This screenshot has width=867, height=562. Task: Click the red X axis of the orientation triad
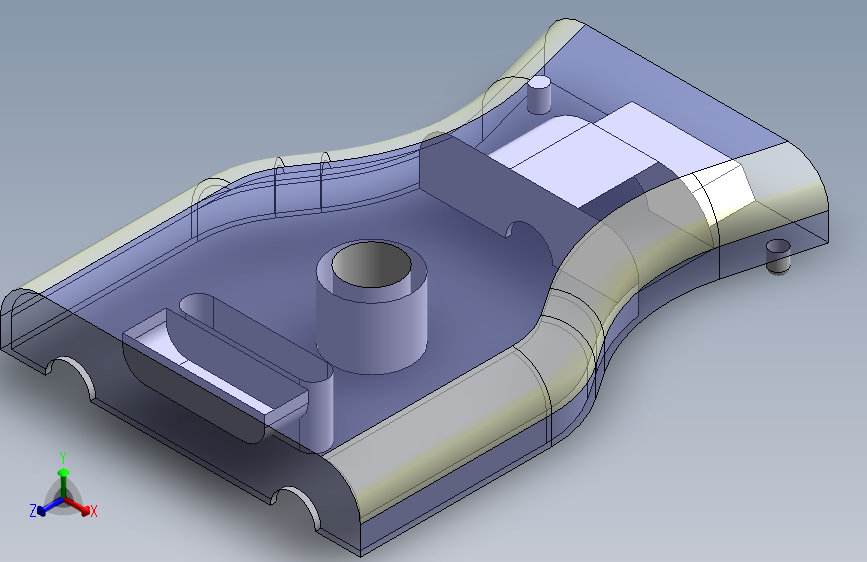[77, 506]
